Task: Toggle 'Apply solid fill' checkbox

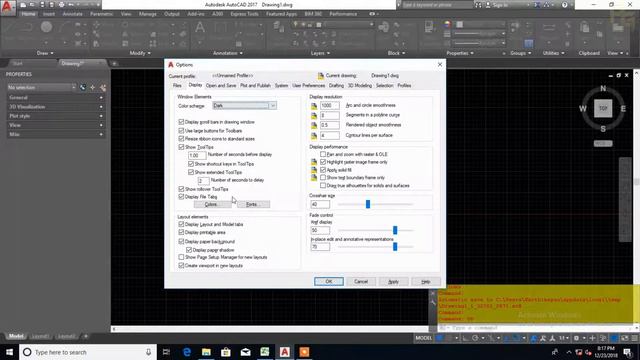Action: point(323,170)
